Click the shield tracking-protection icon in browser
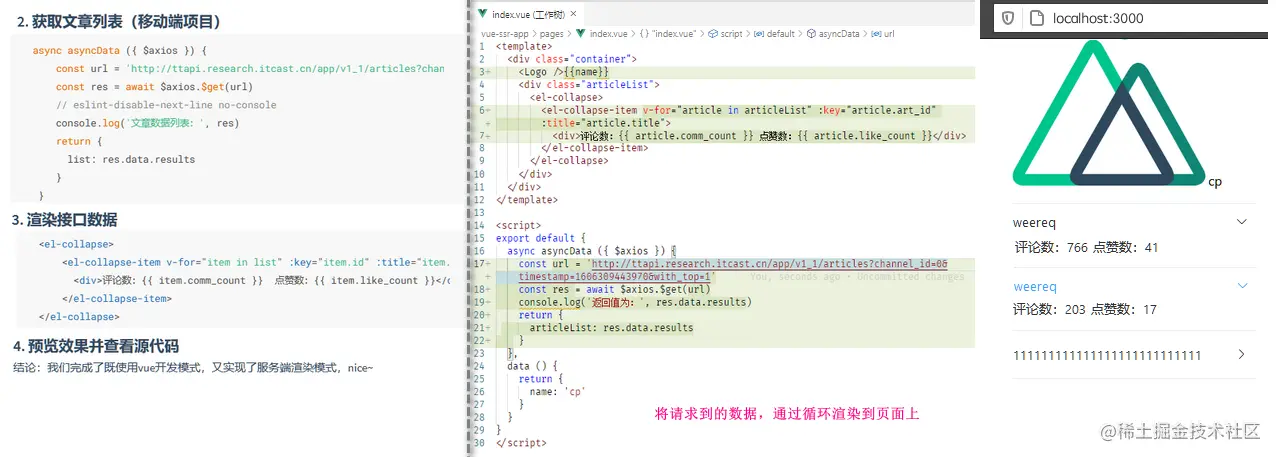Viewport: 1276px width, 457px height. pyautogui.click(x=1008, y=18)
